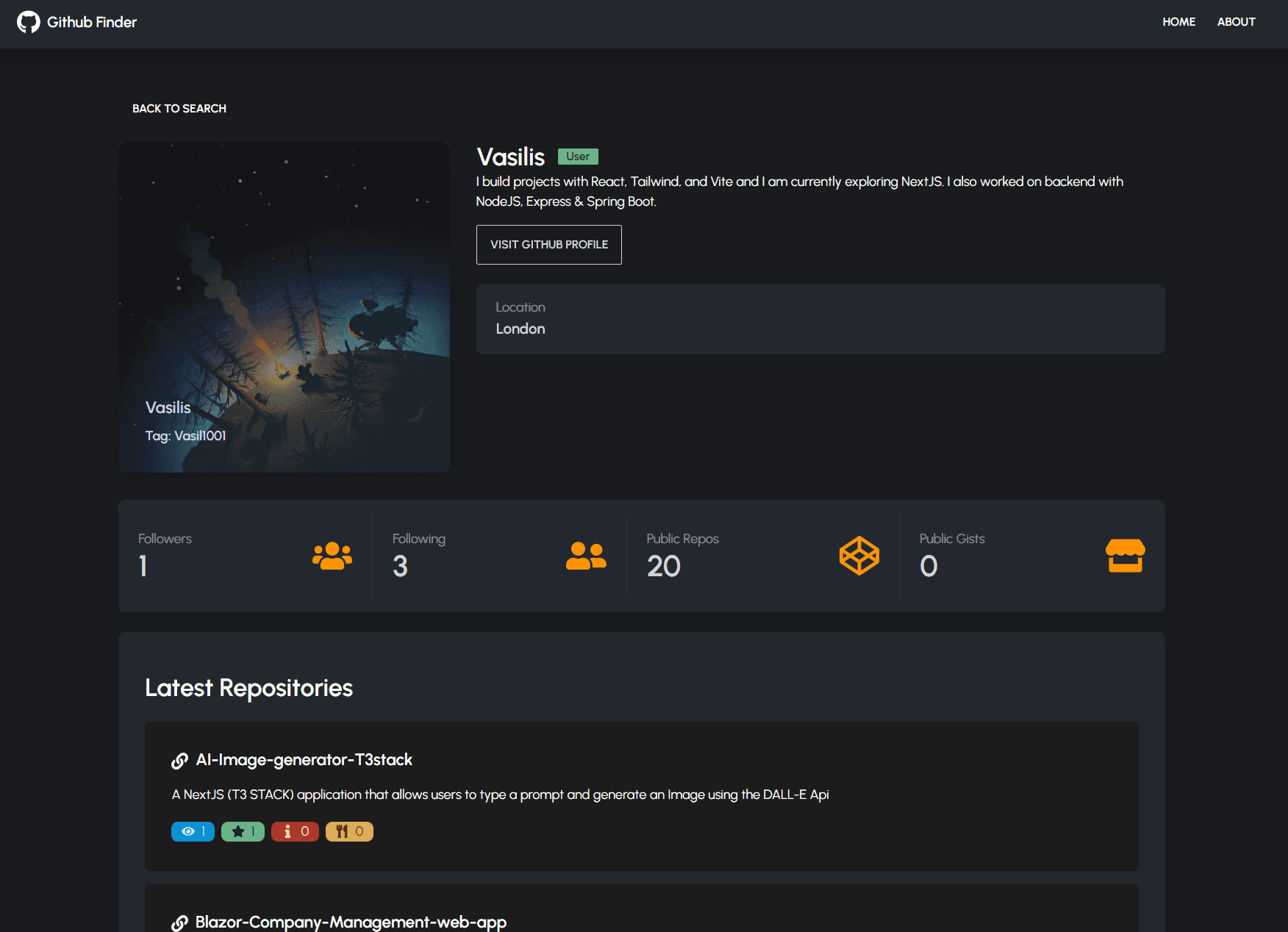Open the Blazor-Company-Management-web-app repository
The width and height of the screenshot is (1288, 932).
click(350, 922)
